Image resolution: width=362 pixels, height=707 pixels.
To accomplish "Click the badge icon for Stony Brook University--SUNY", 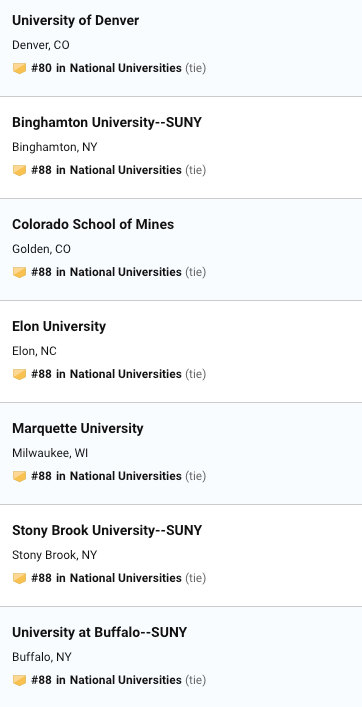I will coord(19,578).
